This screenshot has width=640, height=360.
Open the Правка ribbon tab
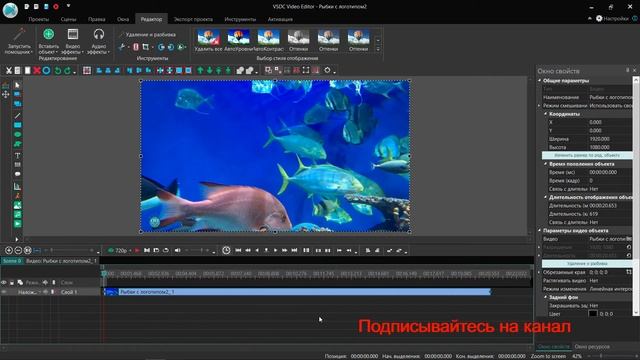(x=97, y=19)
